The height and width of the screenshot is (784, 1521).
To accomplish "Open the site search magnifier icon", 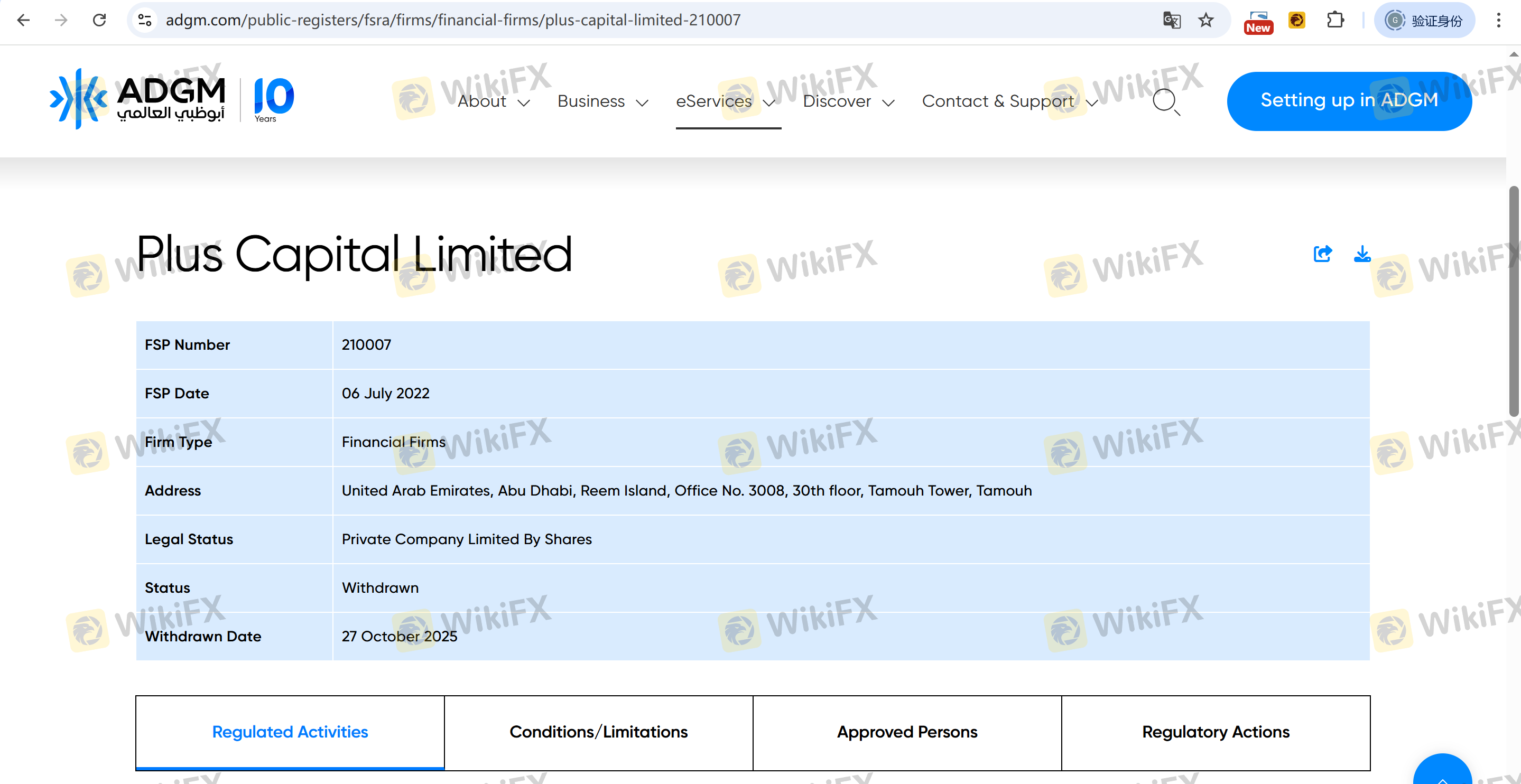I will pos(1165,101).
